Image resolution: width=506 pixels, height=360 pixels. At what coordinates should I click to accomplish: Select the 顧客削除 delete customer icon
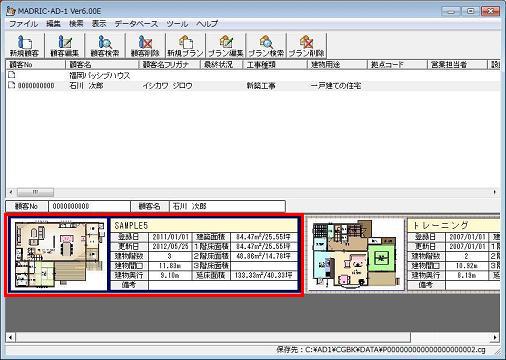[145, 46]
